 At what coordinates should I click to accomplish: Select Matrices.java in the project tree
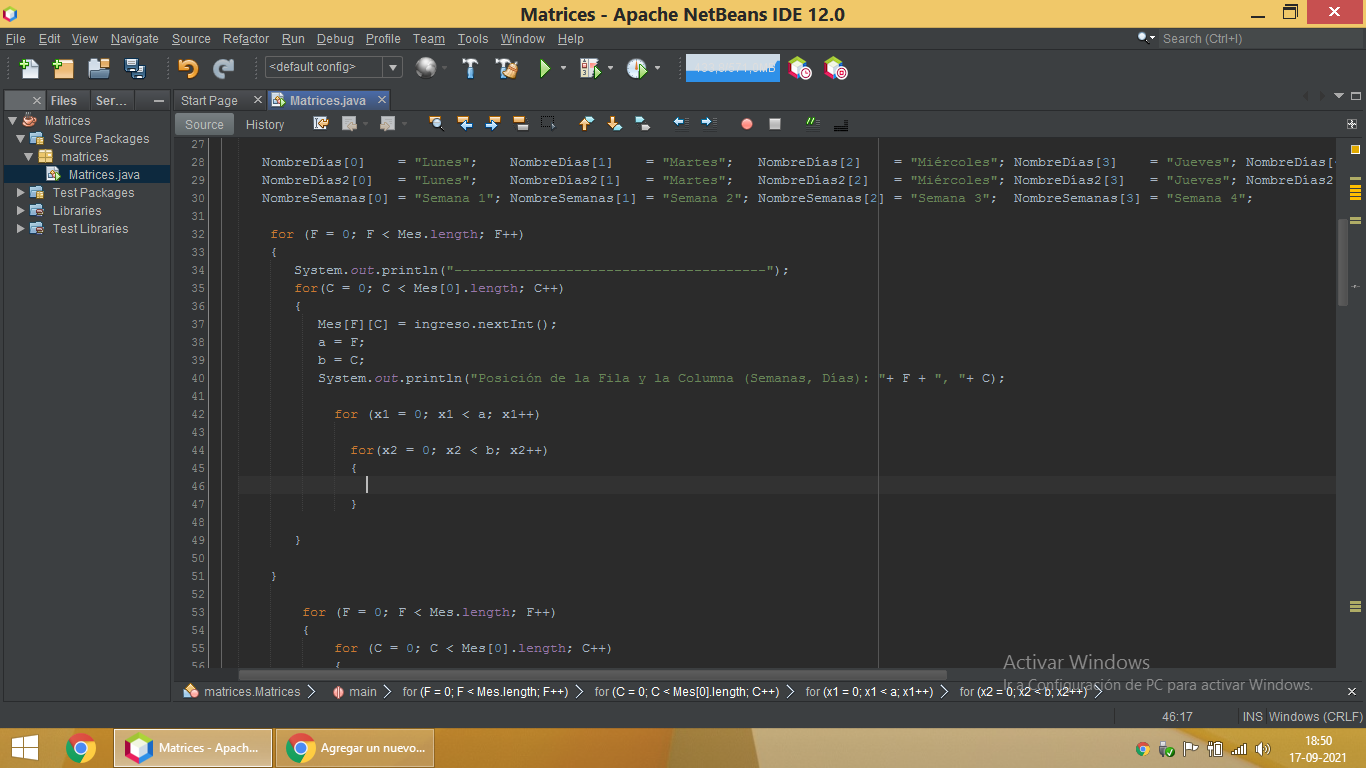pyautogui.click(x=104, y=174)
